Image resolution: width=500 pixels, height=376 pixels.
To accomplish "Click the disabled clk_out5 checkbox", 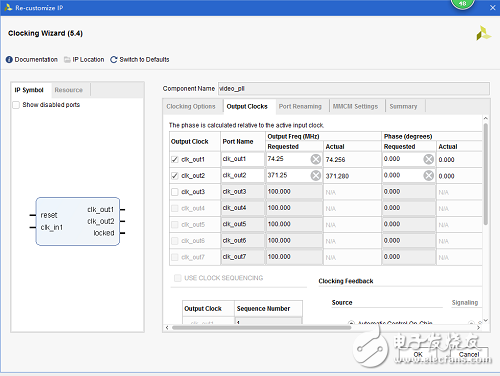I will click(175, 225).
